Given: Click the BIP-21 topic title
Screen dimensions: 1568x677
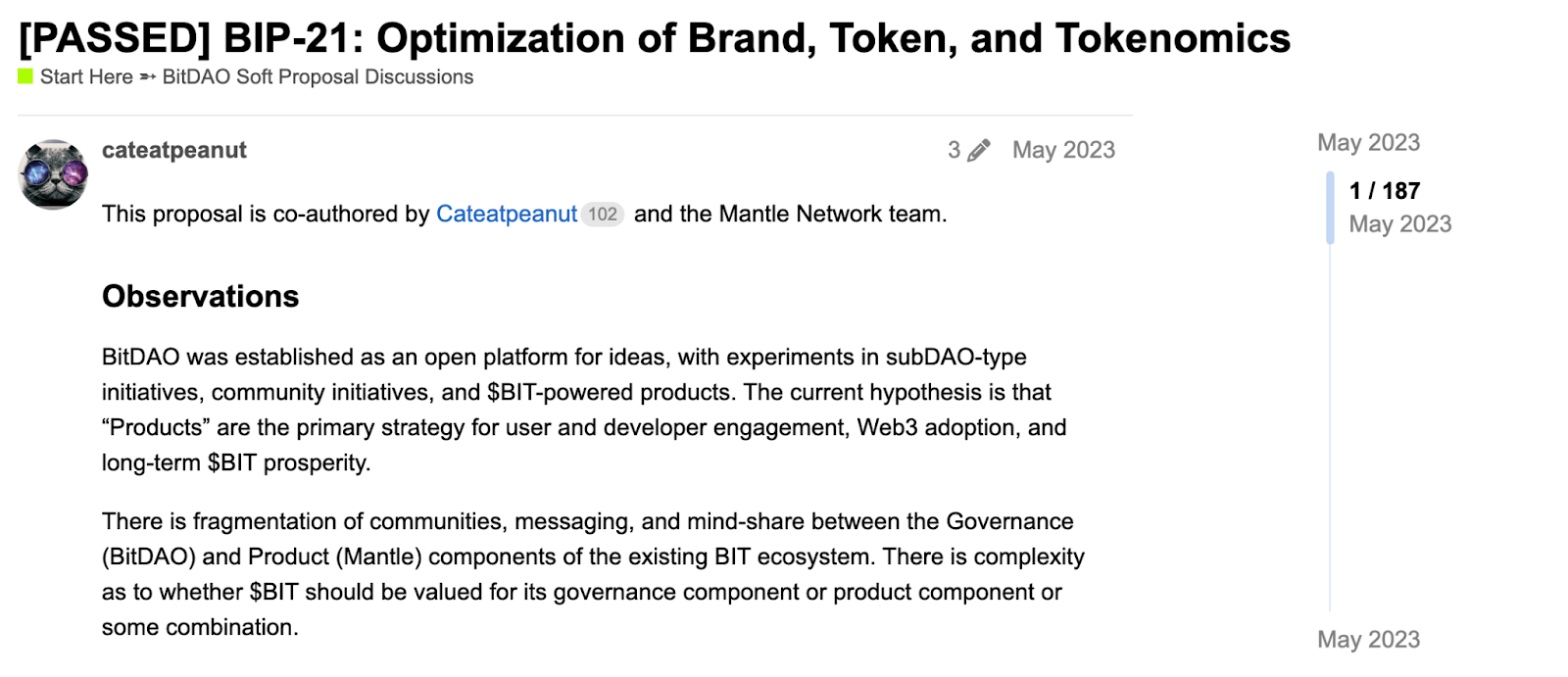Looking at the screenshot, I should [655, 39].
